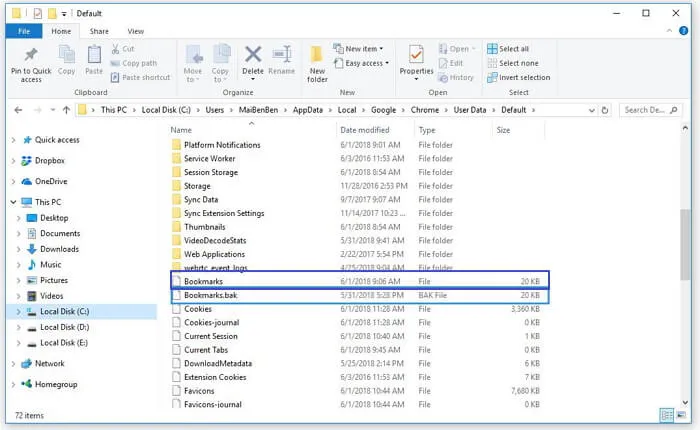Switch to the View ribbon tab
This screenshot has height=430, width=700.
tap(135, 31)
